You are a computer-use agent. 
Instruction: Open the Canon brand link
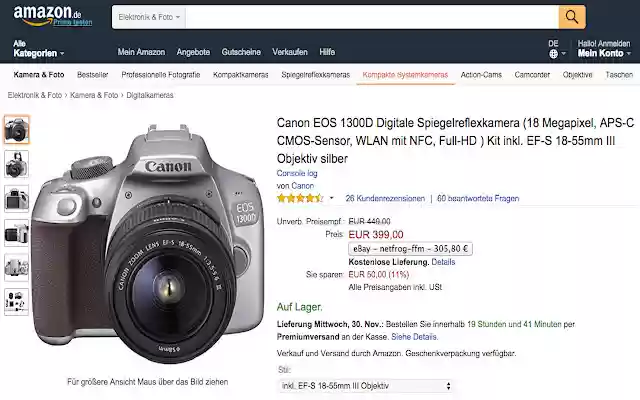(x=302, y=186)
